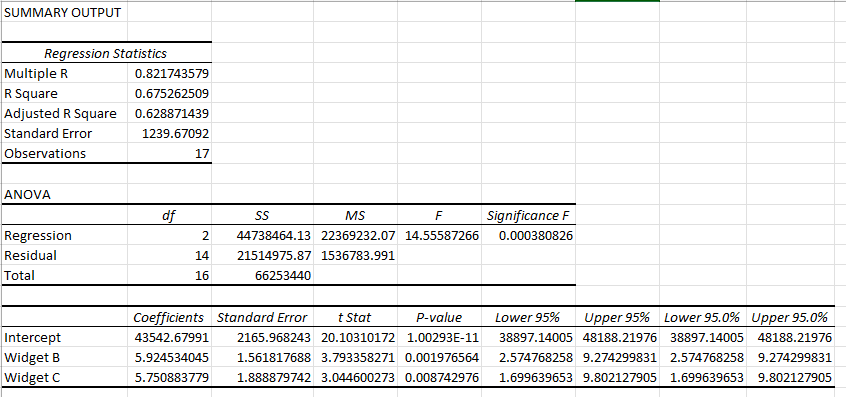Click the R Square label cell
The image size is (846, 397).
pyautogui.click(x=64, y=93)
